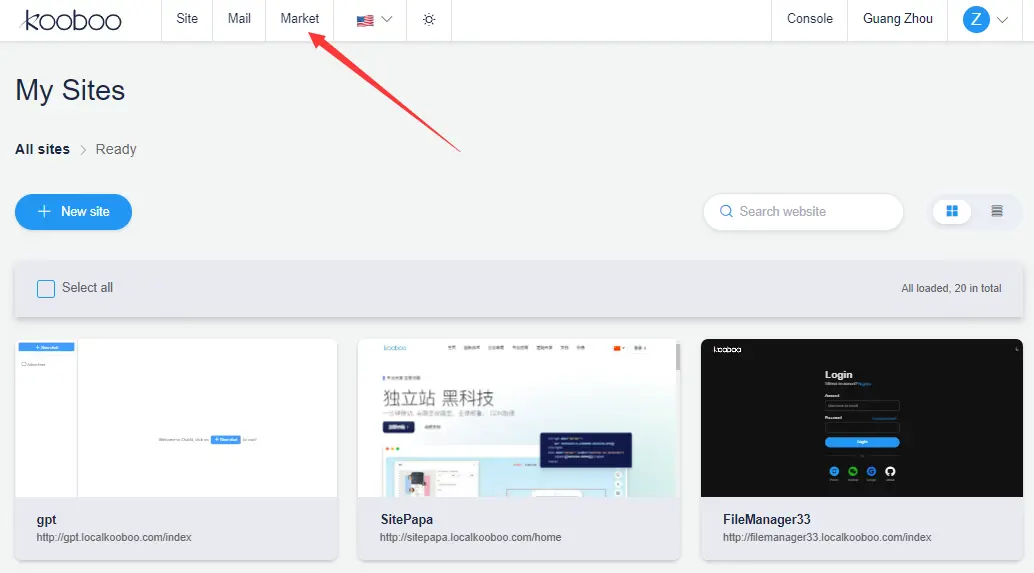Open the FileManager33 site thumbnail
1034x573 pixels.
tap(862, 418)
